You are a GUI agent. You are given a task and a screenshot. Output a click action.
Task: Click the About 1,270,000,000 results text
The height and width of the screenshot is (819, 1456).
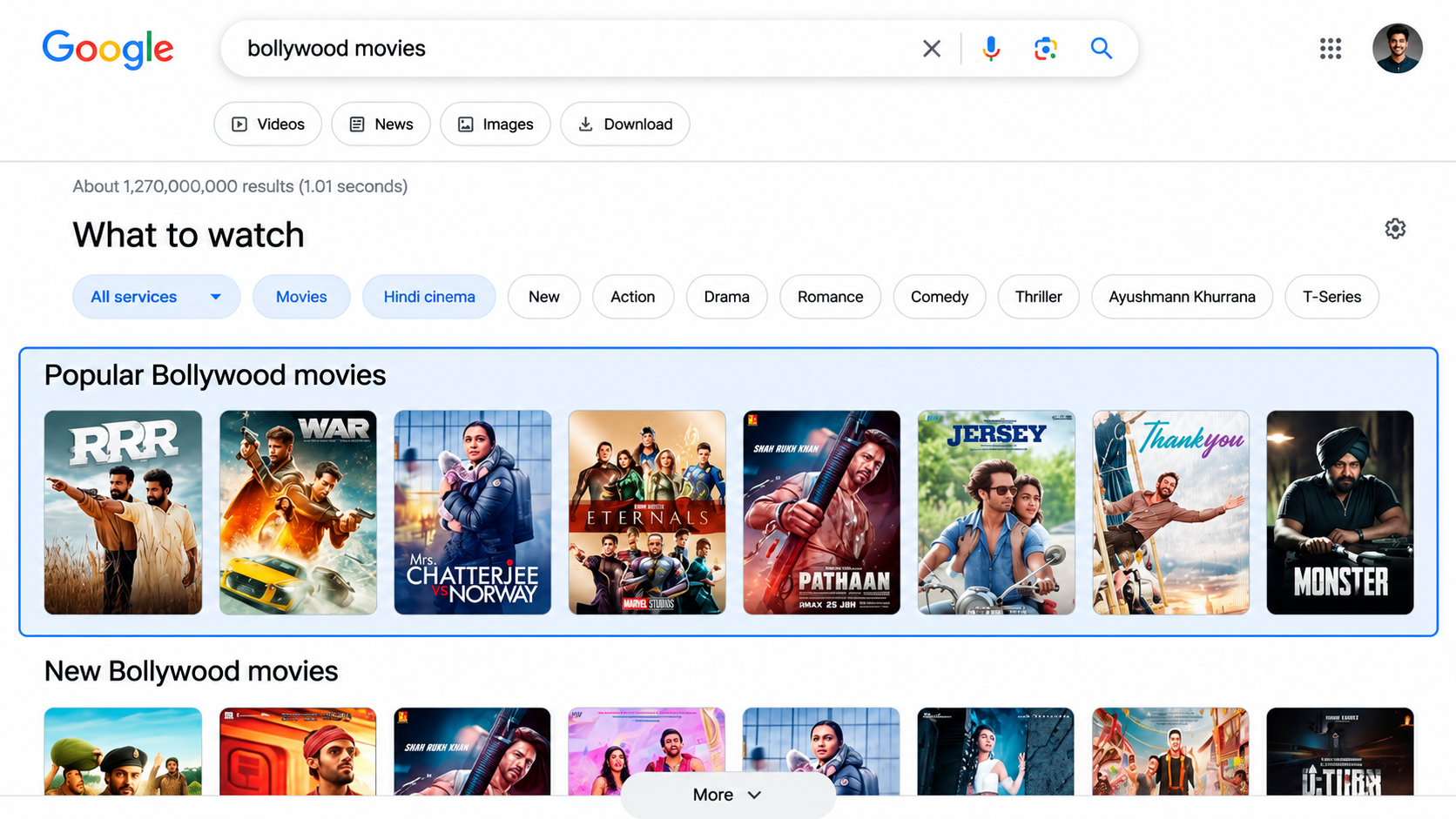pos(240,186)
